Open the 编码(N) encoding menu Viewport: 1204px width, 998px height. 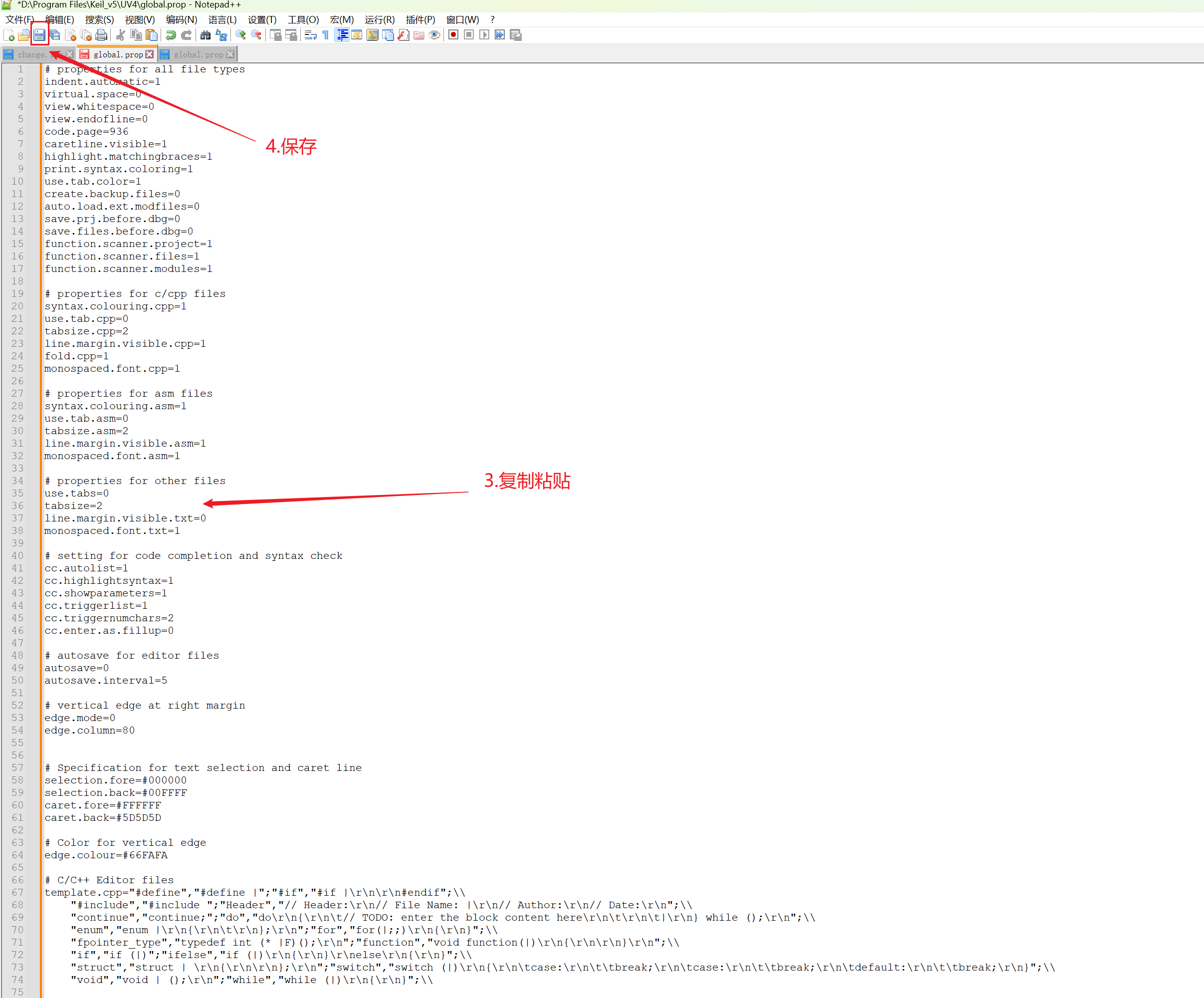[x=181, y=19]
